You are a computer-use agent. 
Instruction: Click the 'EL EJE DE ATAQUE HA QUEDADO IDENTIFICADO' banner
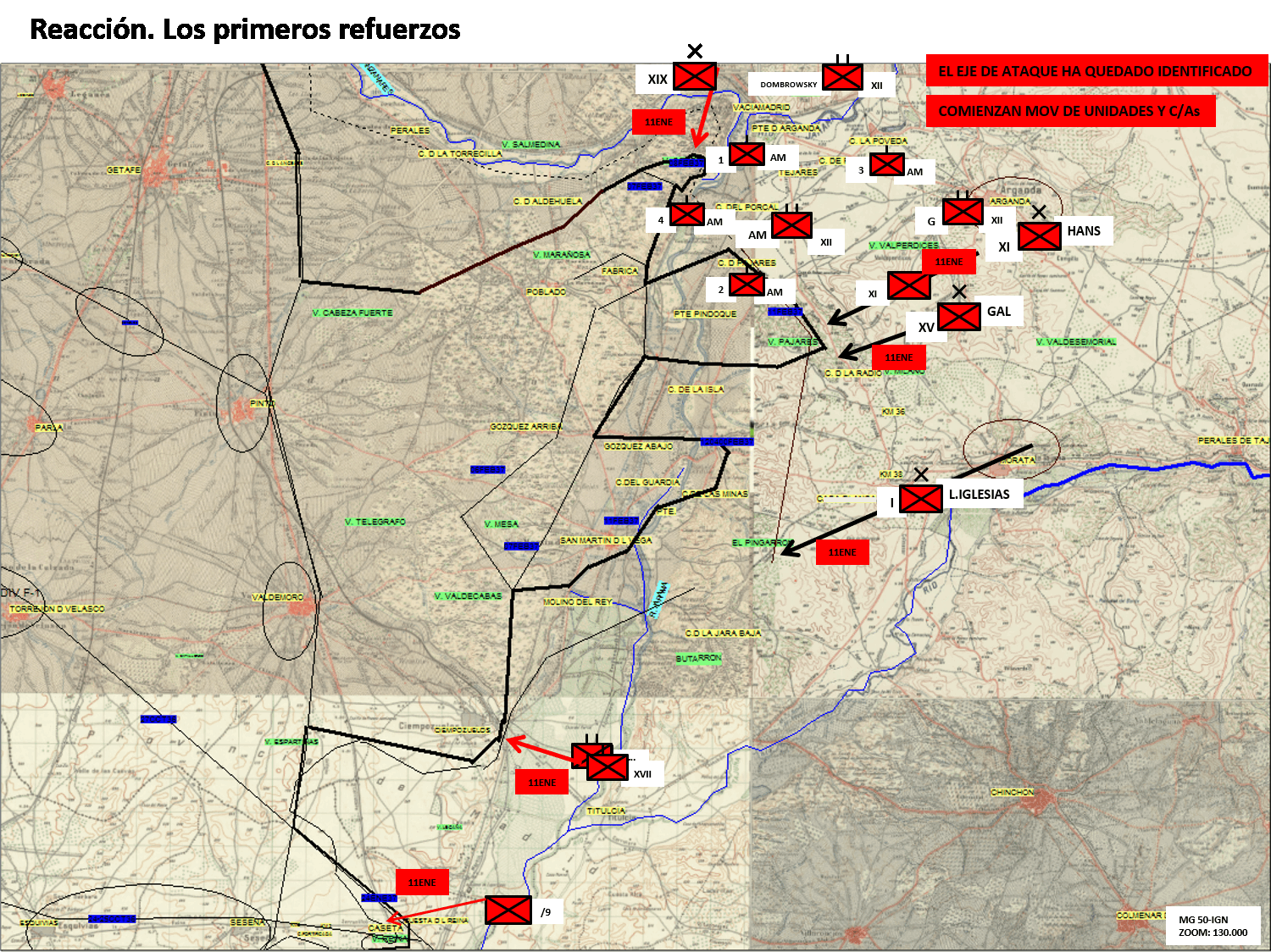1096,71
